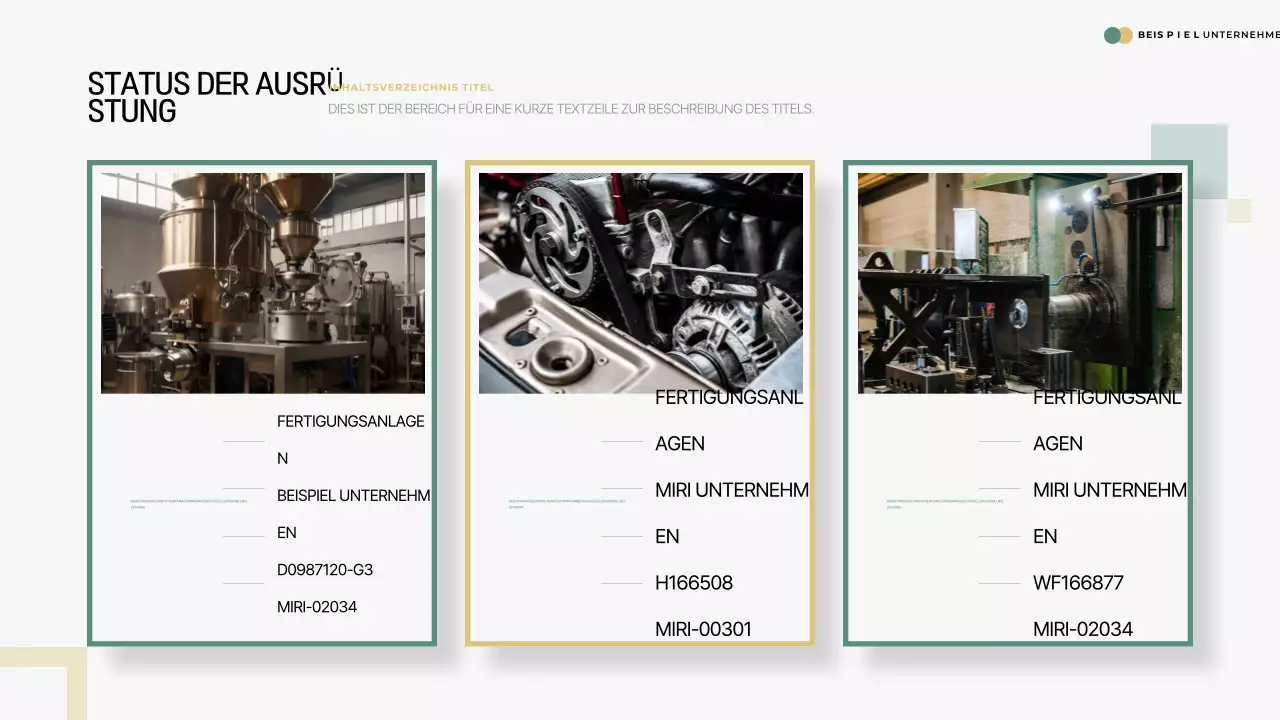This screenshot has height=720, width=1280.
Task: Select serial number D0987120-G3 in left card
Action: coord(325,570)
